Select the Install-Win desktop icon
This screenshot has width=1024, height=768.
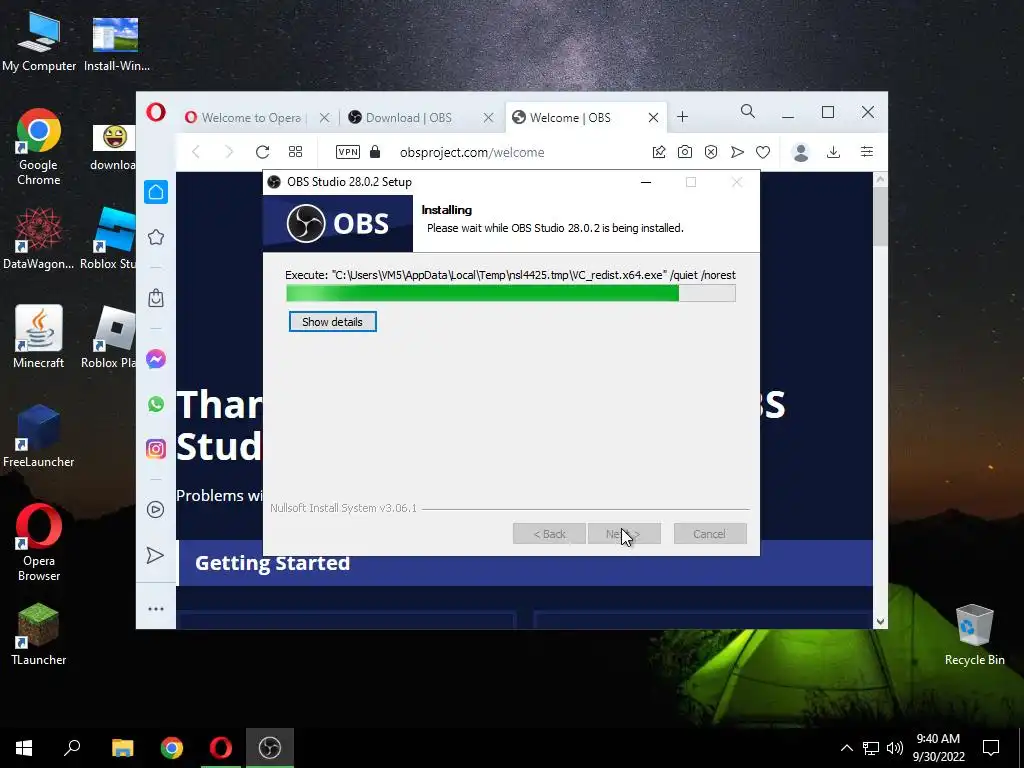click(x=116, y=42)
